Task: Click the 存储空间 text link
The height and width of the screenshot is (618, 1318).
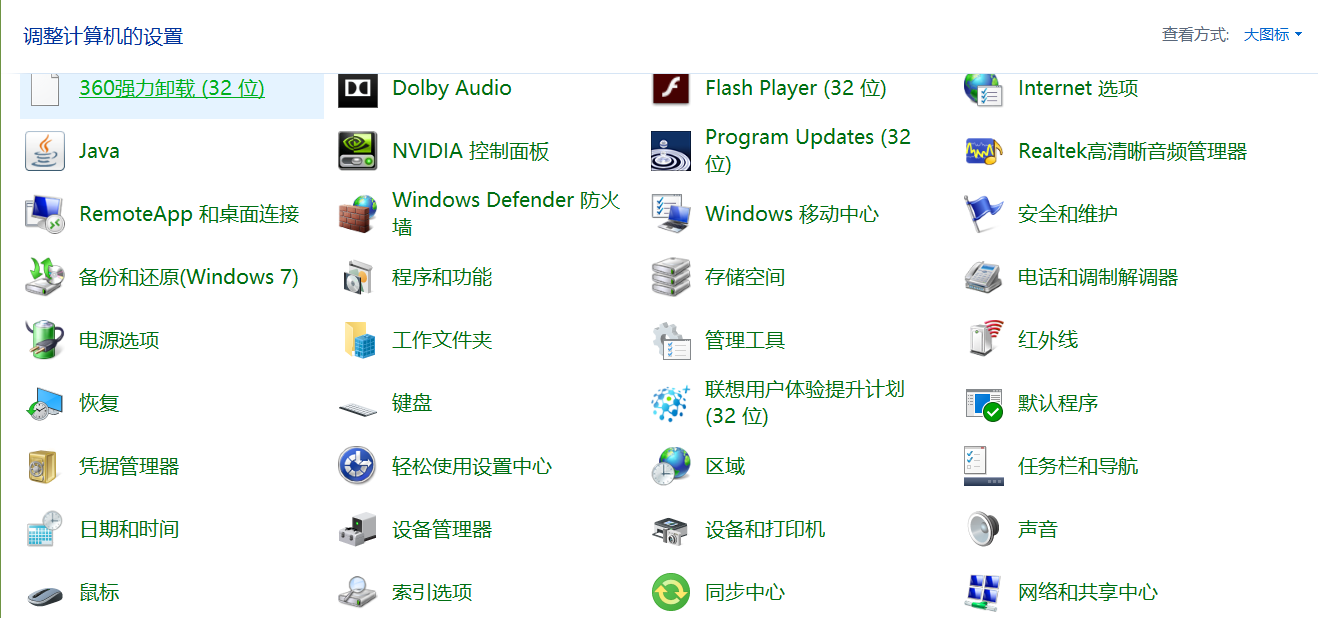Action: [x=745, y=277]
